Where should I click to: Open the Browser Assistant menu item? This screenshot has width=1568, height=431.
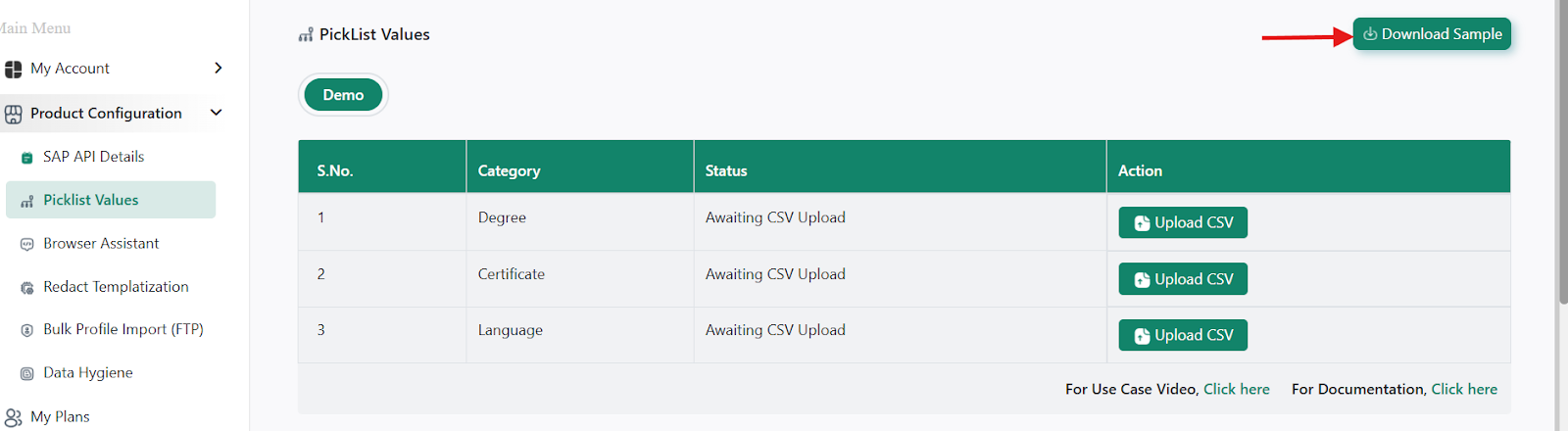point(101,243)
